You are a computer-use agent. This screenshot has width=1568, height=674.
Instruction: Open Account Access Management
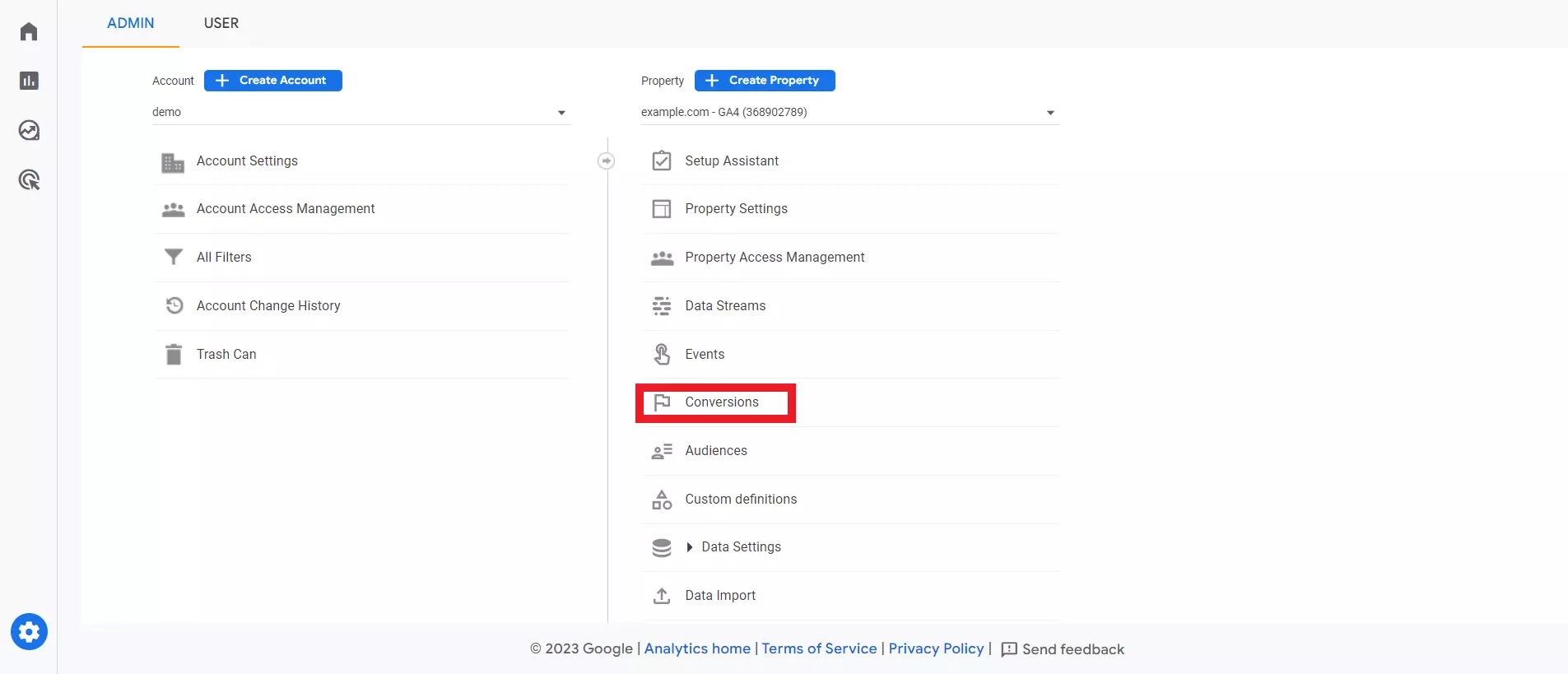(286, 209)
